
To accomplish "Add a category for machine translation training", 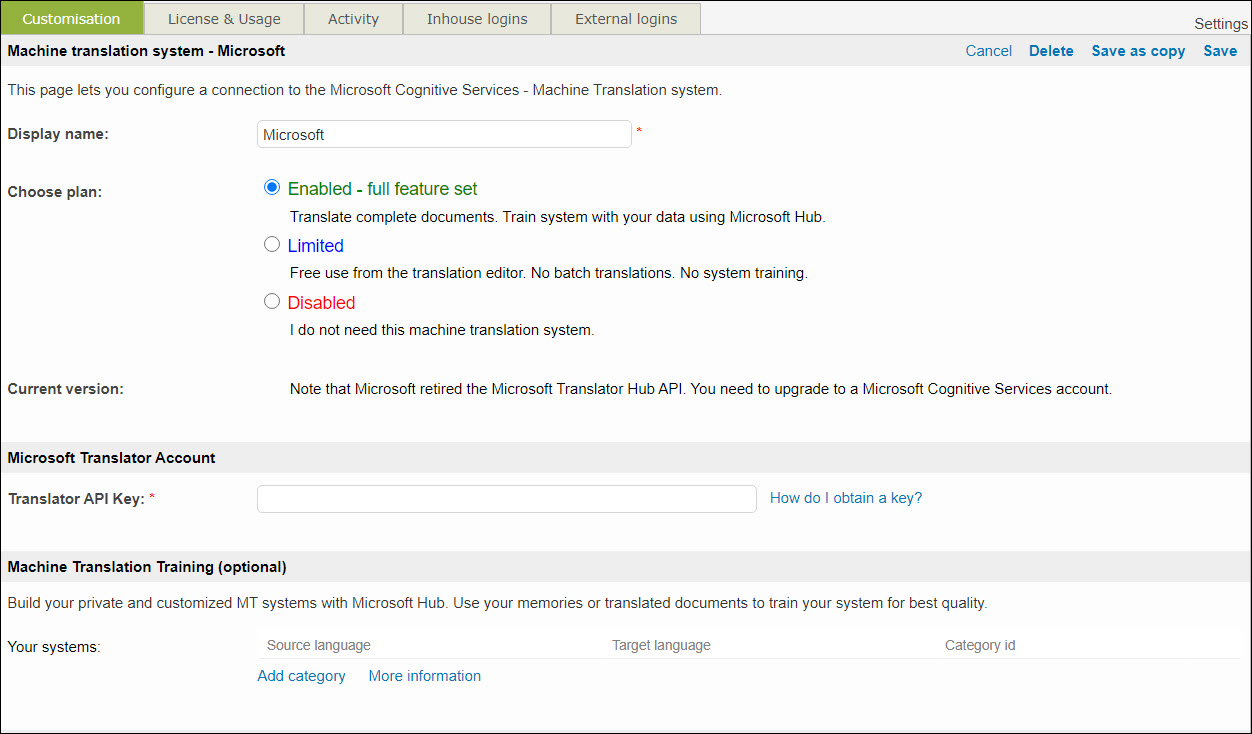I will (x=301, y=675).
